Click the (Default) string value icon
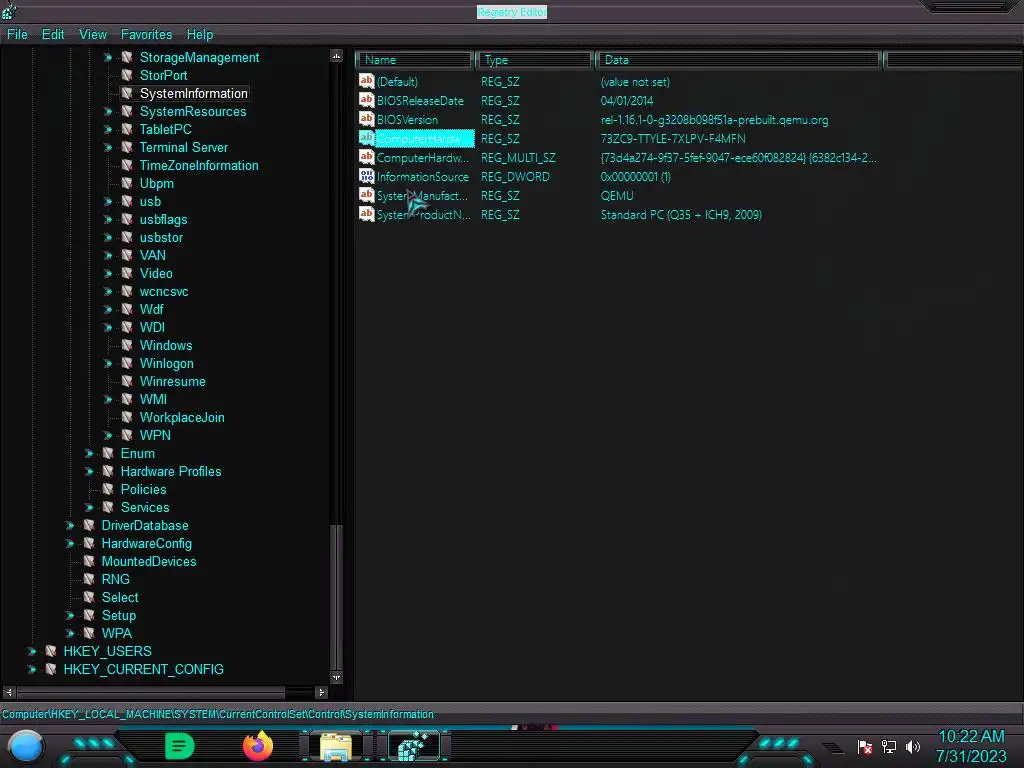This screenshot has height=768, width=1024. pyautogui.click(x=366, y=81)
